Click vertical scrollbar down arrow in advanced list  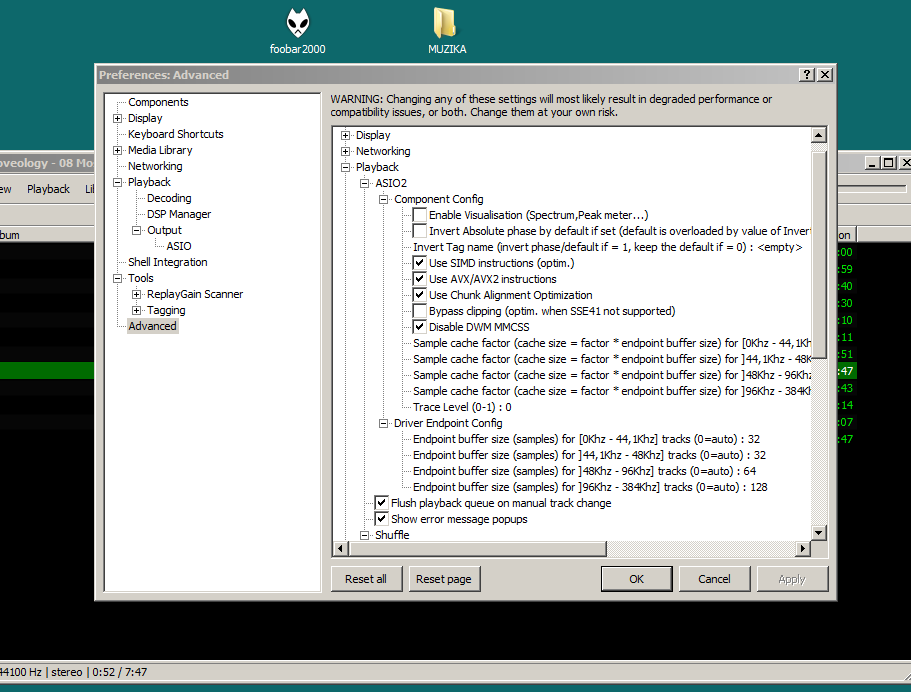(819, 533)
